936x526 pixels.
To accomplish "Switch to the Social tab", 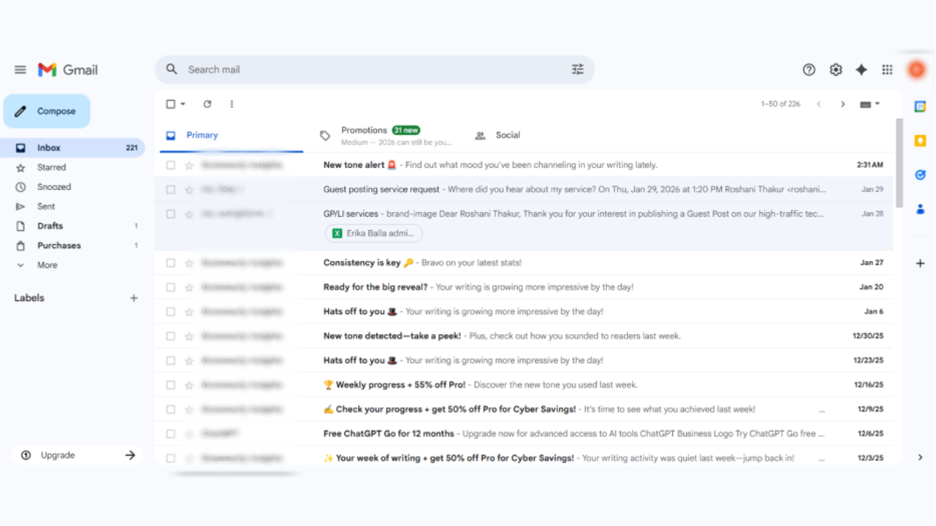I will coord(507,136).
